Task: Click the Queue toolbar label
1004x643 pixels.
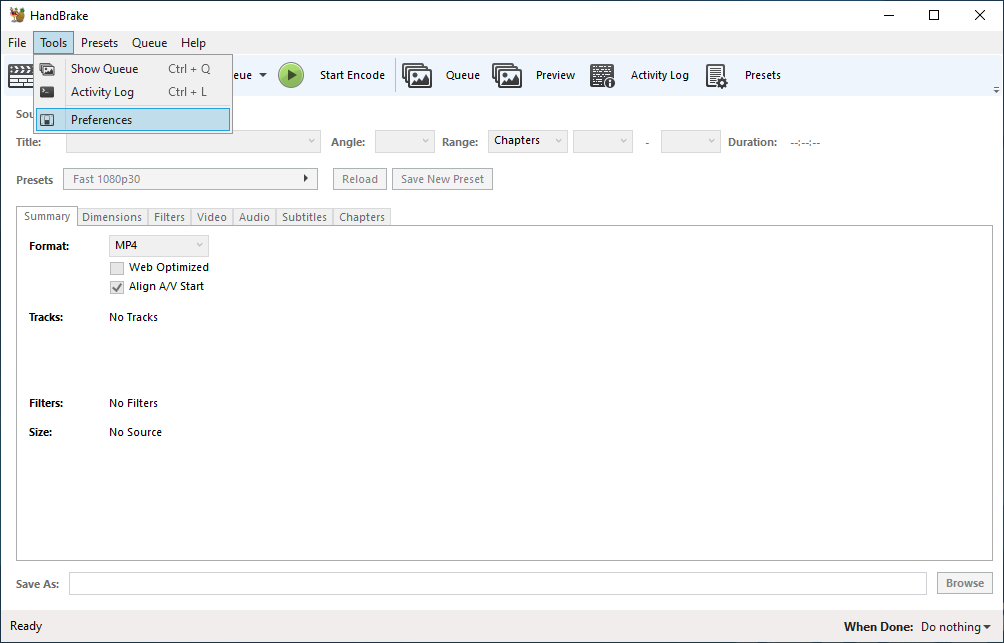Action: (x=463, y=75)
